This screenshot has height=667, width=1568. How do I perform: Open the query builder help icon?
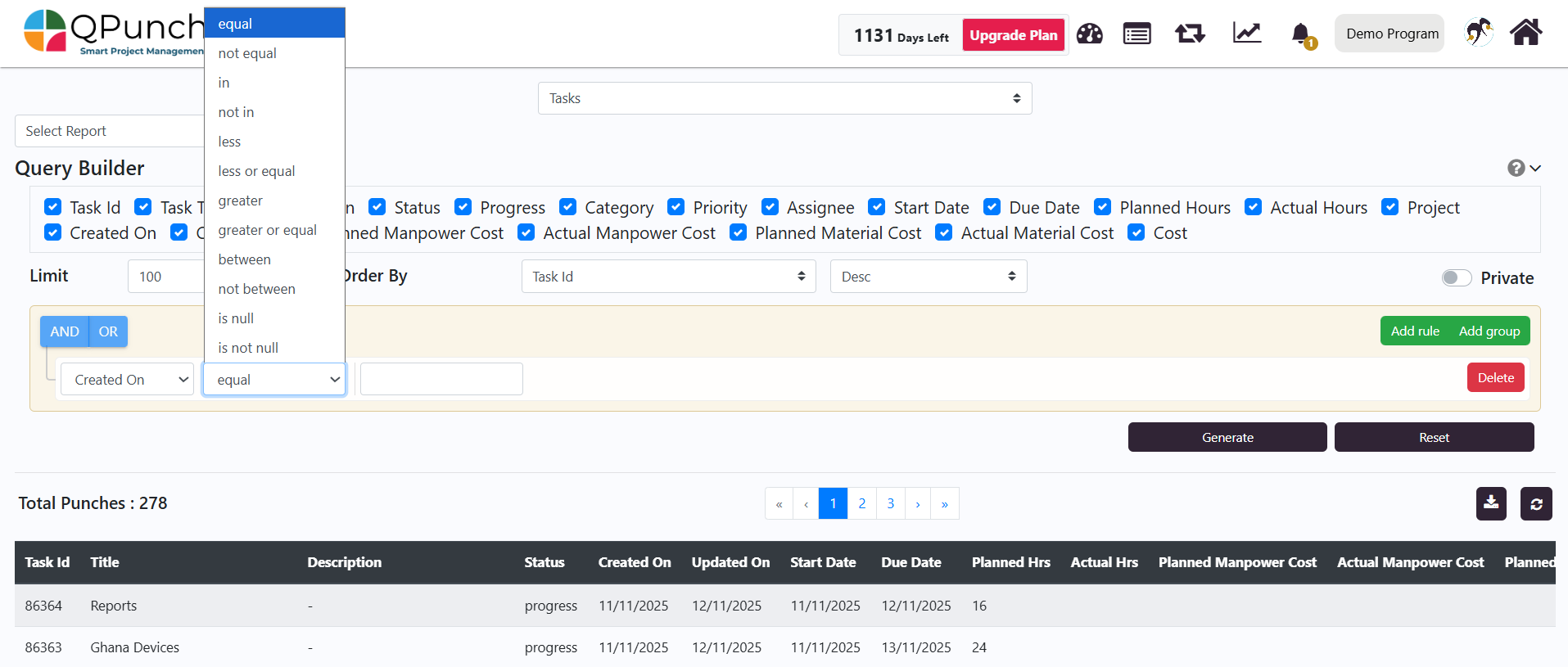coord(1516,168)
